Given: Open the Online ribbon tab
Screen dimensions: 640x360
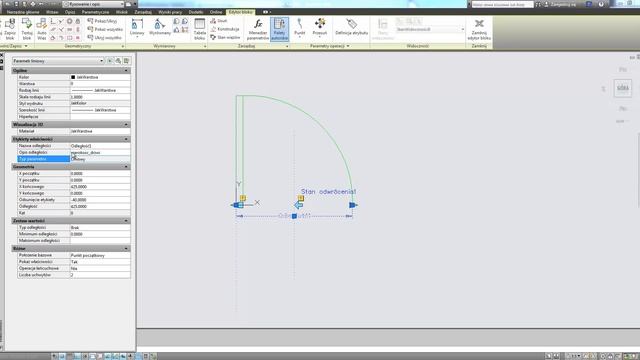Looking at the screenshot, I should coord(216,12).
